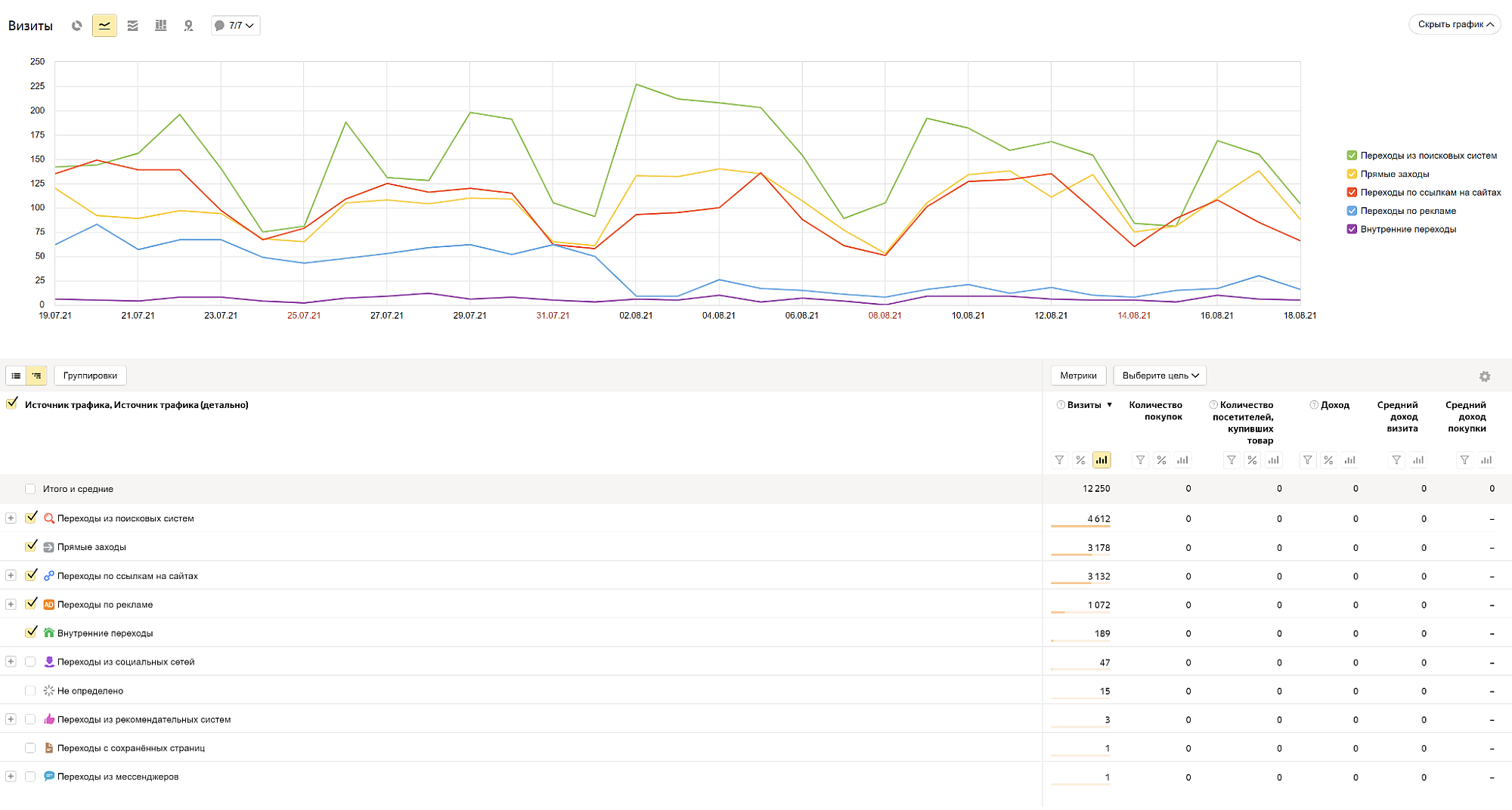Toggle bars for Количество покупок column
Image resolution: width=1512 pixels, height=810 pixels.
point(1182,460)
